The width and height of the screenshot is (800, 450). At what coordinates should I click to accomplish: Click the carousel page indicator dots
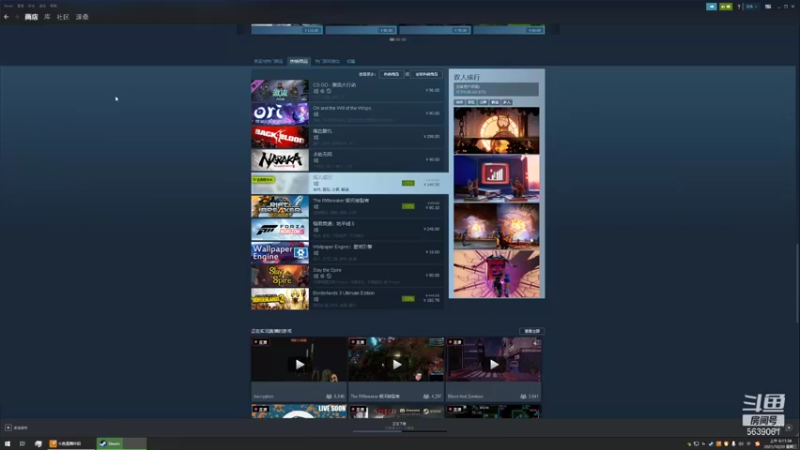398,39
